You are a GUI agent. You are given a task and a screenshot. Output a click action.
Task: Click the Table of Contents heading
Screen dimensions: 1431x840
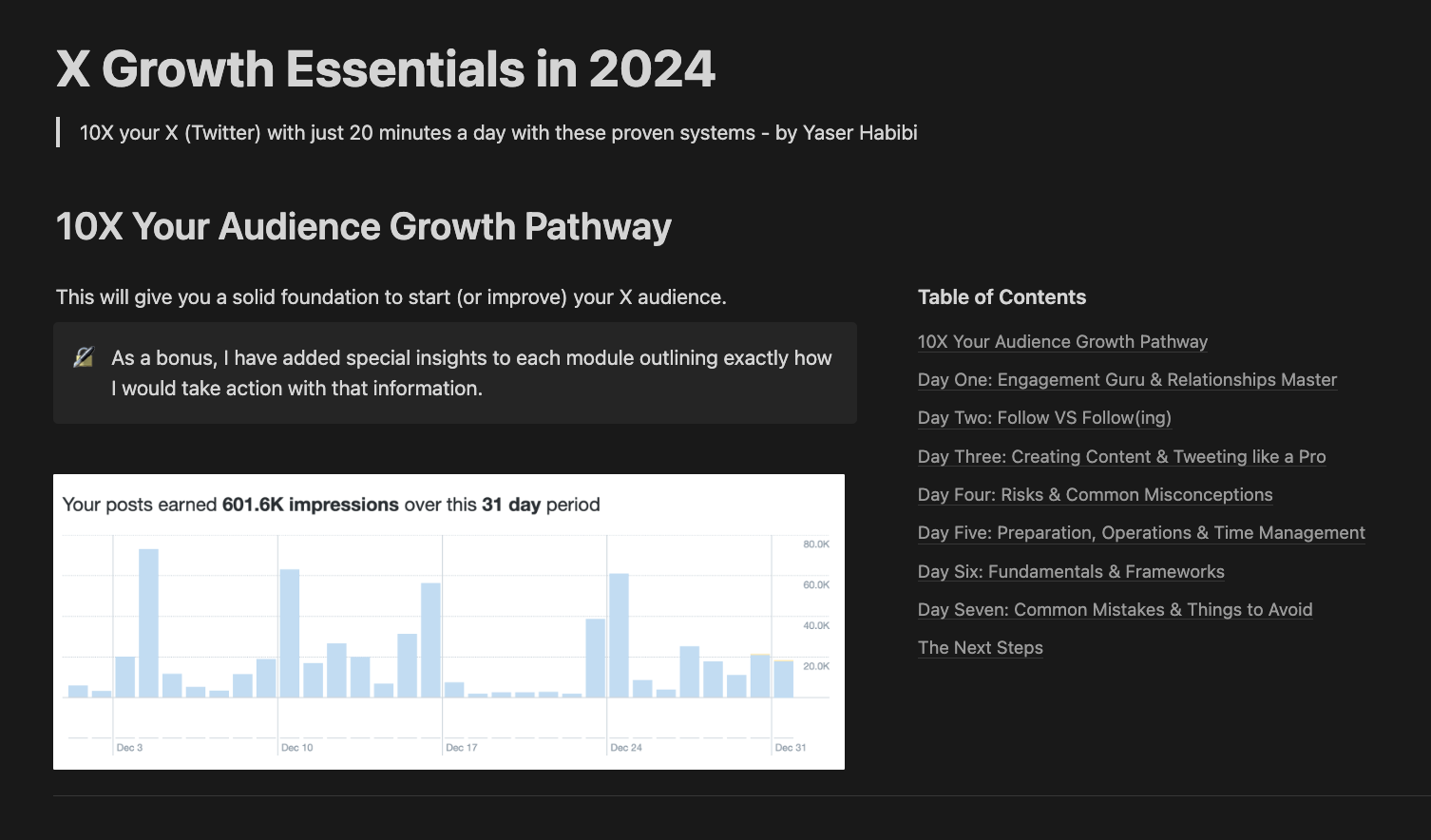[x=1002, y=297]
